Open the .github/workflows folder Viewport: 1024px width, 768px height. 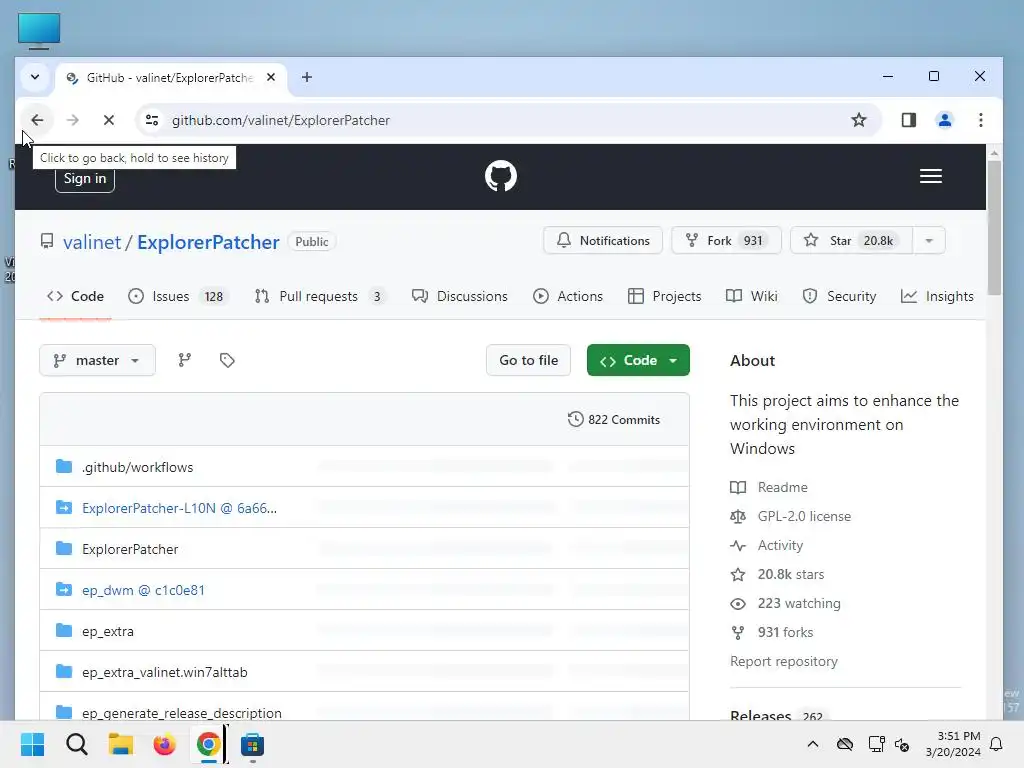pyautogui.click(x=138, y=467)
